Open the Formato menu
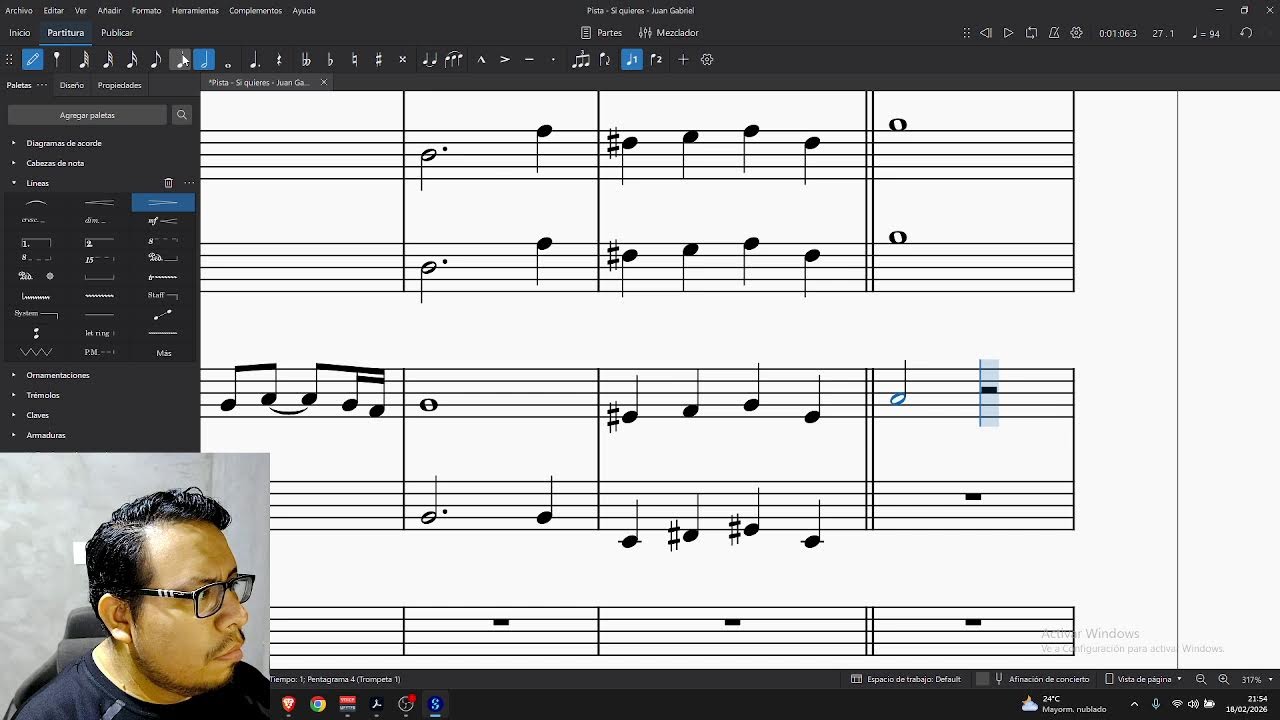Screen dimensions: 1280x720 [146, 10]
